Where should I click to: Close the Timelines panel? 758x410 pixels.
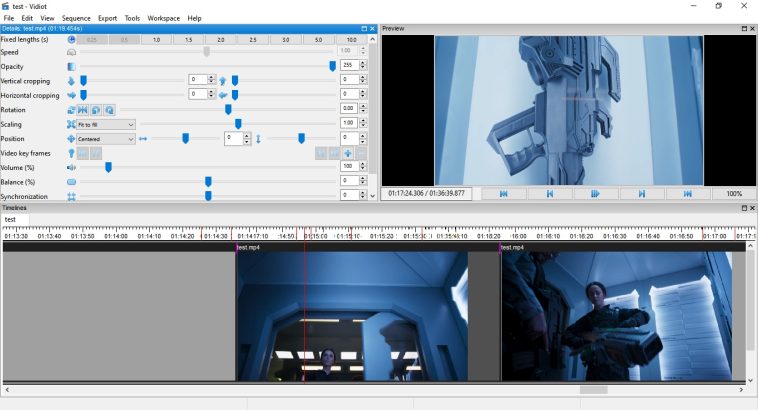point(752,207)
